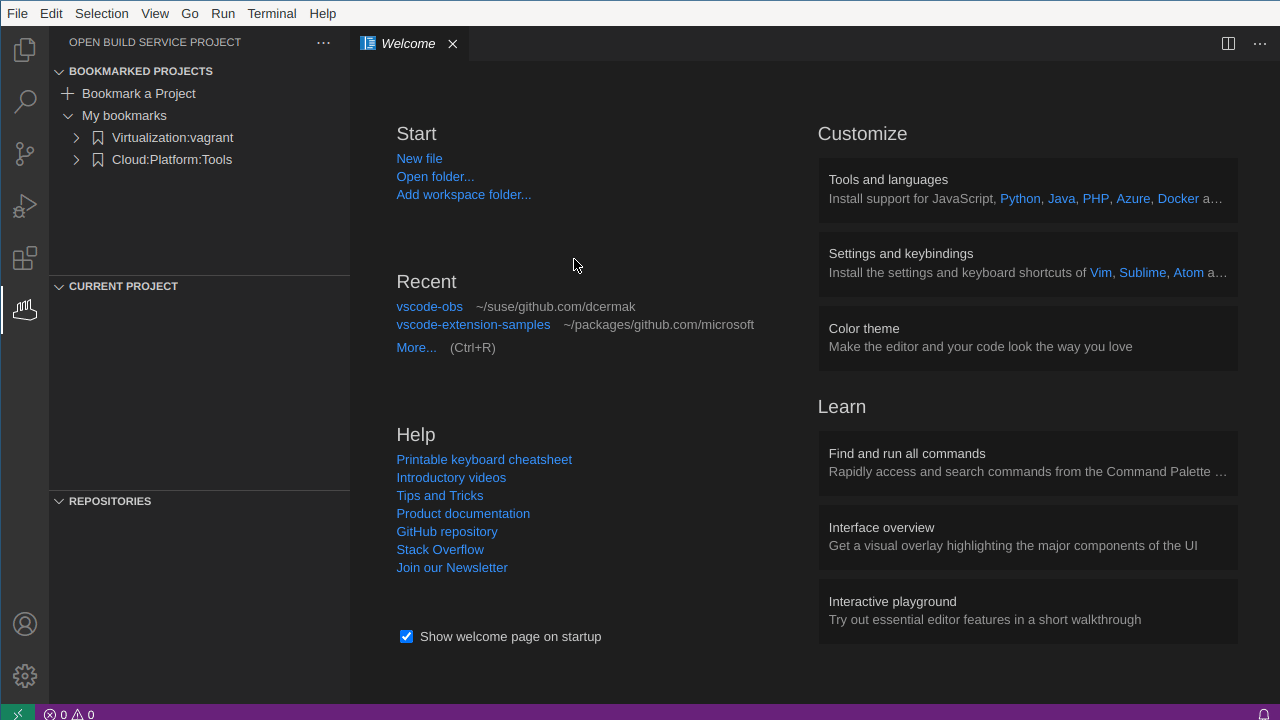Click Join our Newsletter link
1280x720 pixels.
tap(452, 568)
